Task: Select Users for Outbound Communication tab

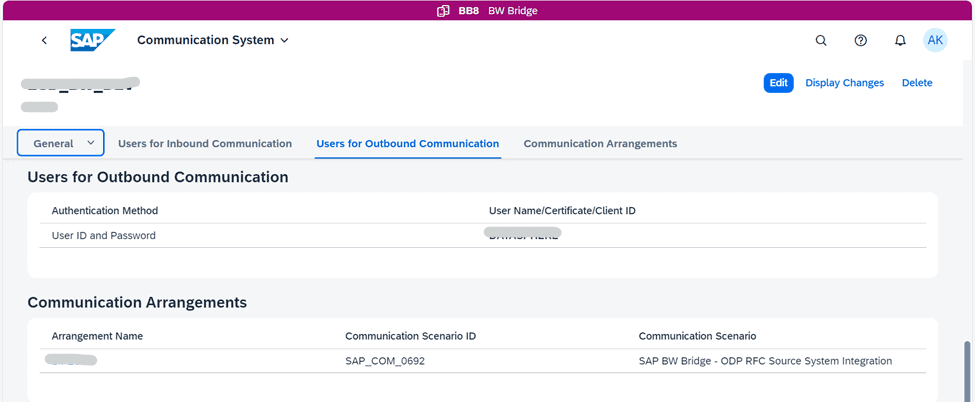Action: tap(407, 144)
